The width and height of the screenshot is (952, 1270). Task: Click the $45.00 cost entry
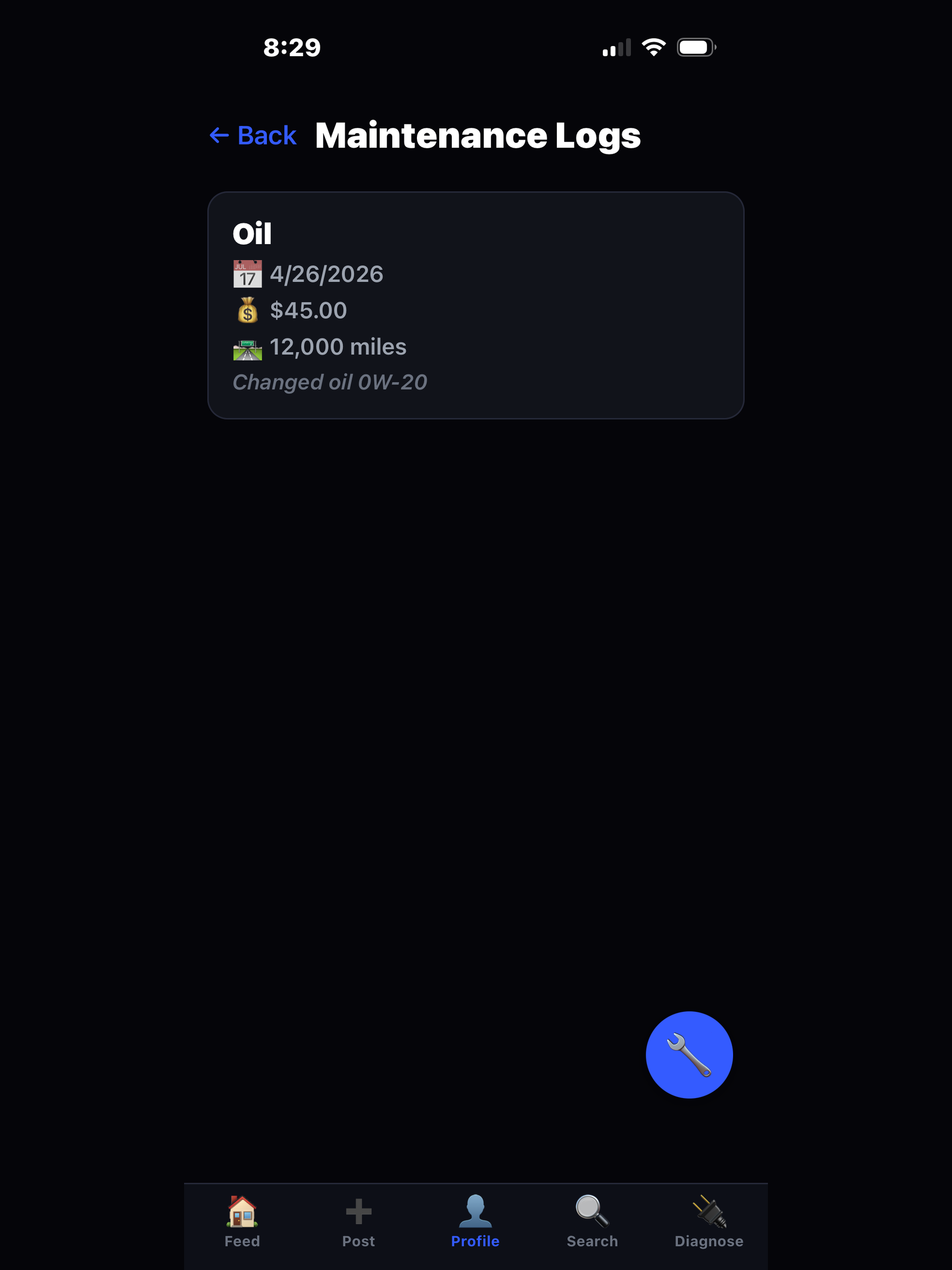(x=308, y=311)
